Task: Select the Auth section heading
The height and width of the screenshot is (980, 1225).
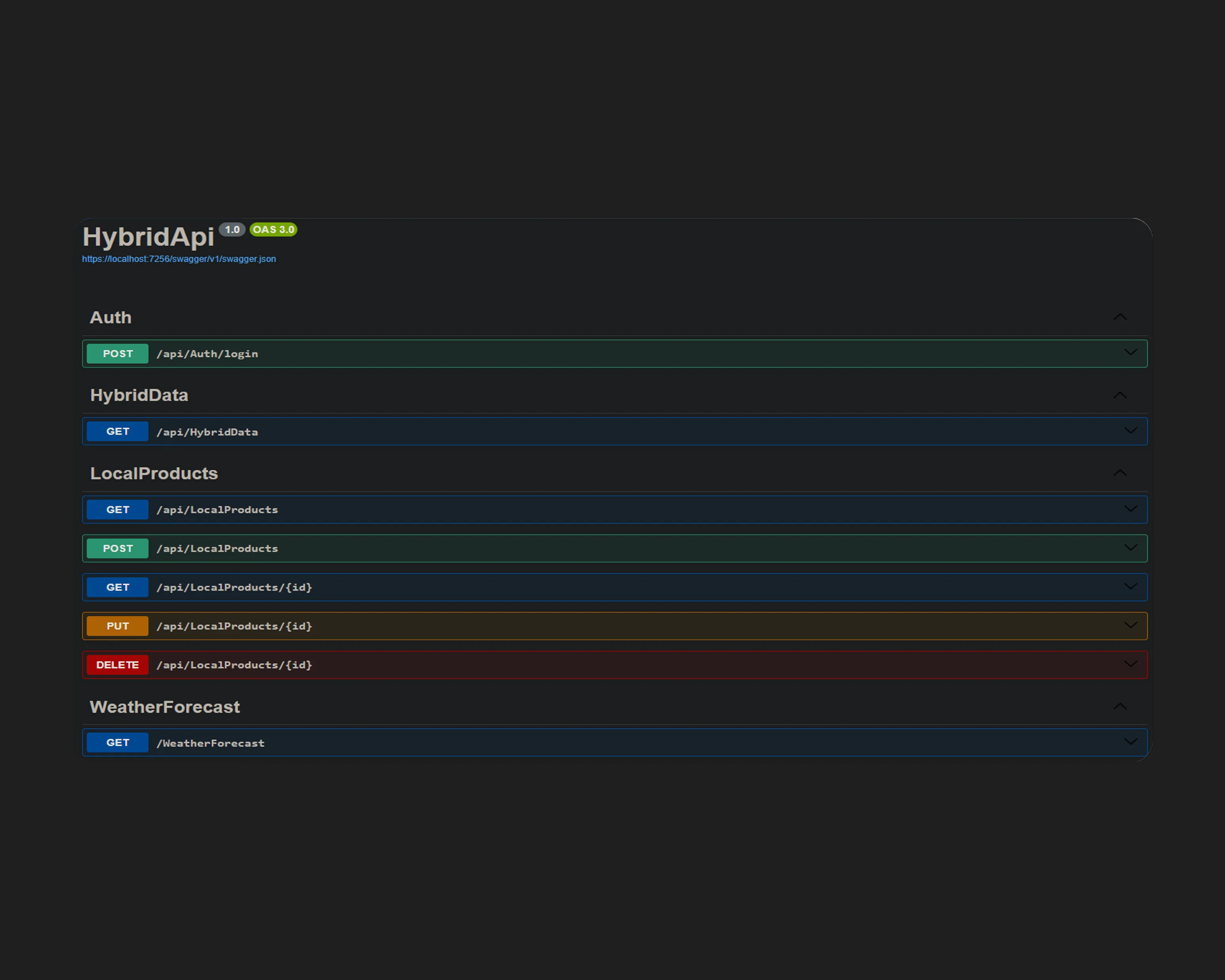Action: (x=111, y=318)
